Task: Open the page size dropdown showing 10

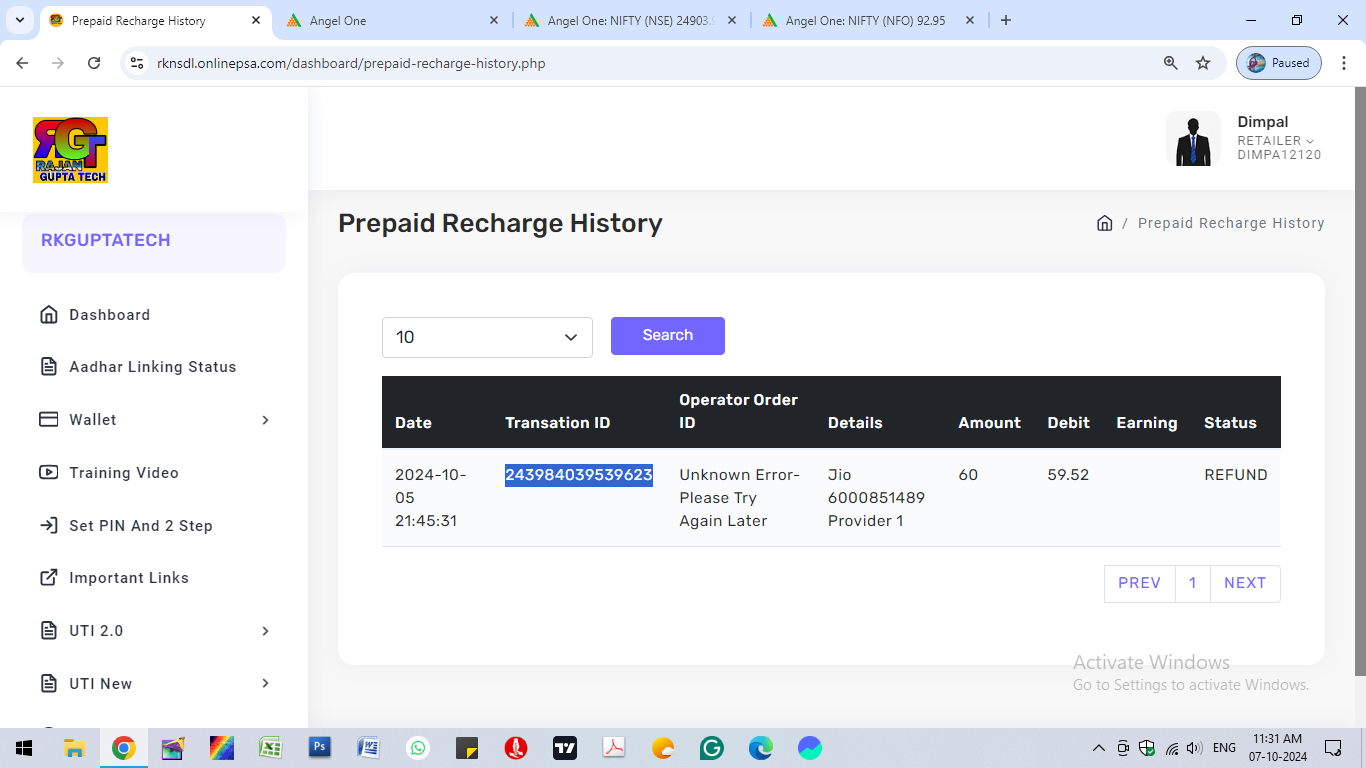Action: point(487,337)
